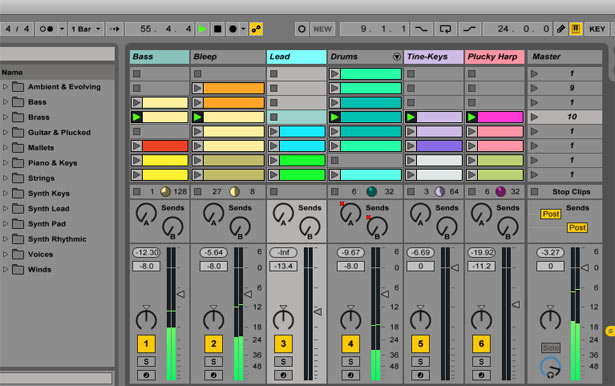Click the Bass volume value -8.0
This screenshot has height=386, width=615.
pos(146,266)
